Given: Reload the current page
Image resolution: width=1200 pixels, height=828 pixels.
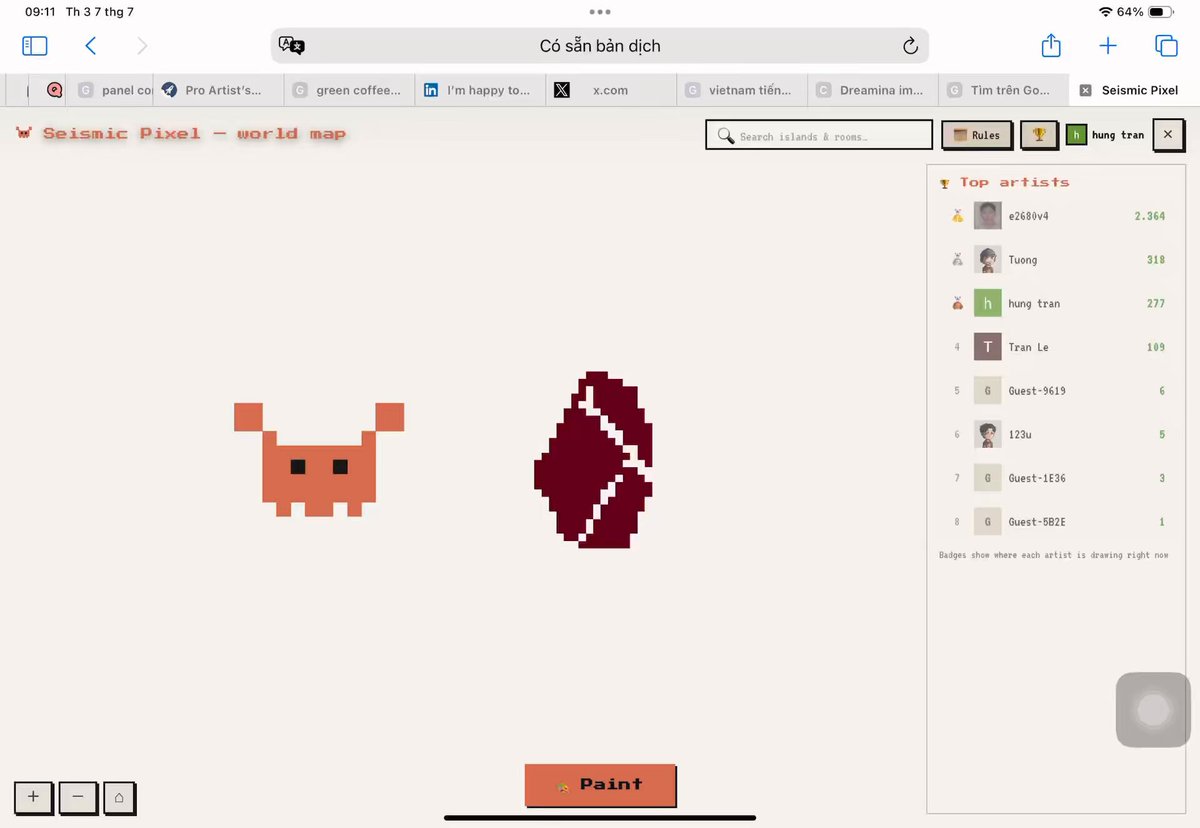Looking at the screenshot, I should tap(910, 46).
